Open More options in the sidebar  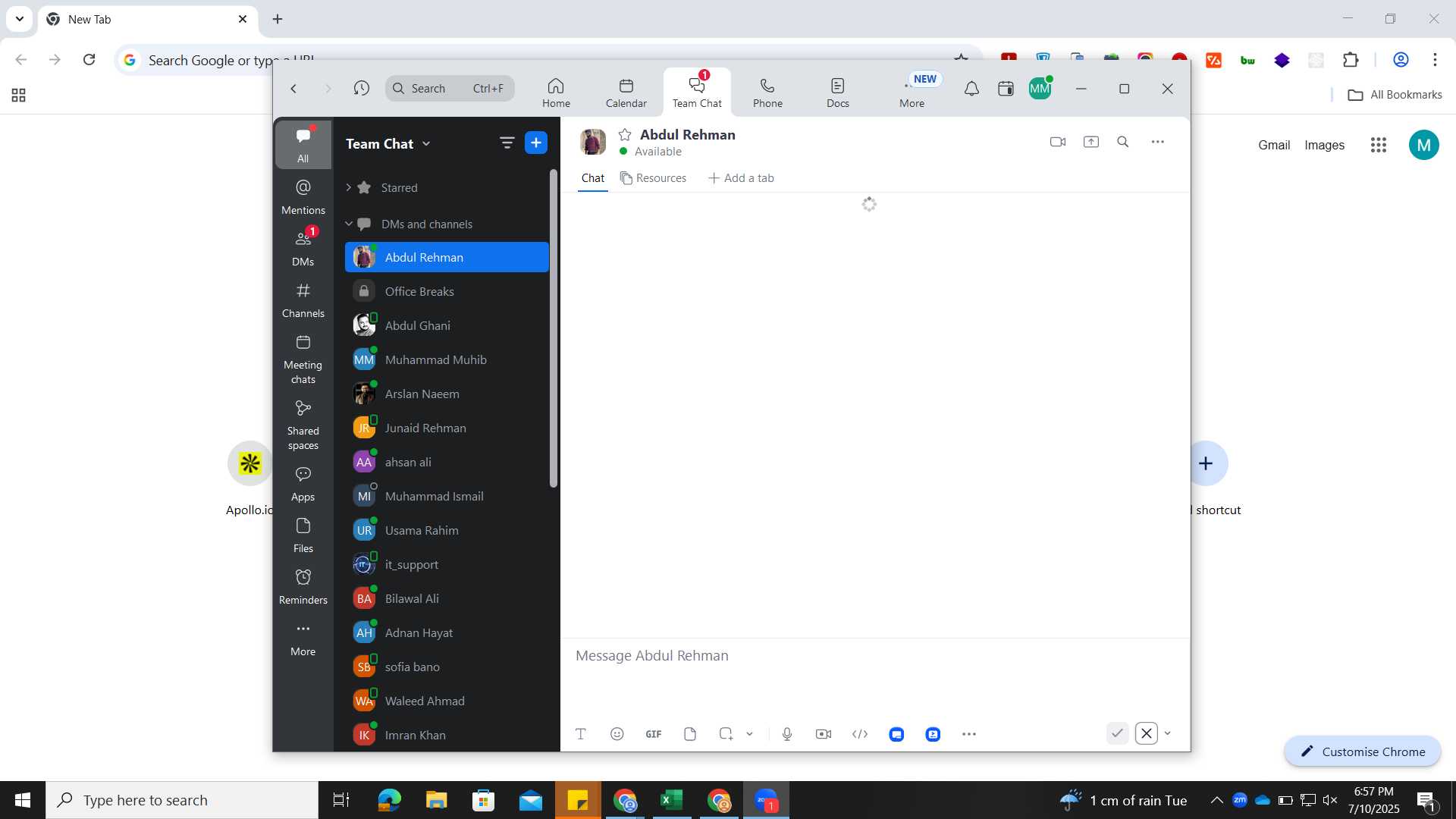[x=303, y=639]
